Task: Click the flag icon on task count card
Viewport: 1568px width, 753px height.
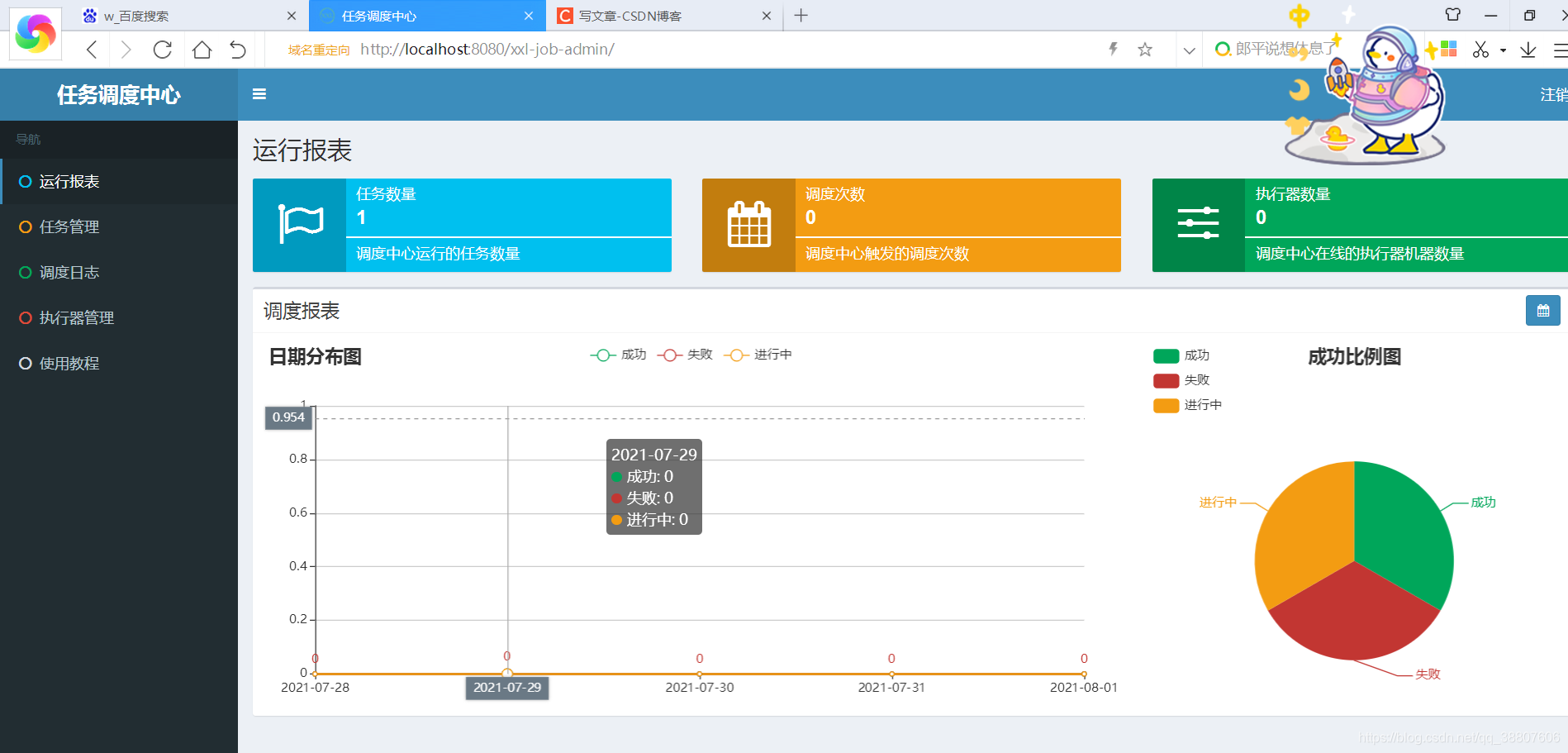Action: 300,225
